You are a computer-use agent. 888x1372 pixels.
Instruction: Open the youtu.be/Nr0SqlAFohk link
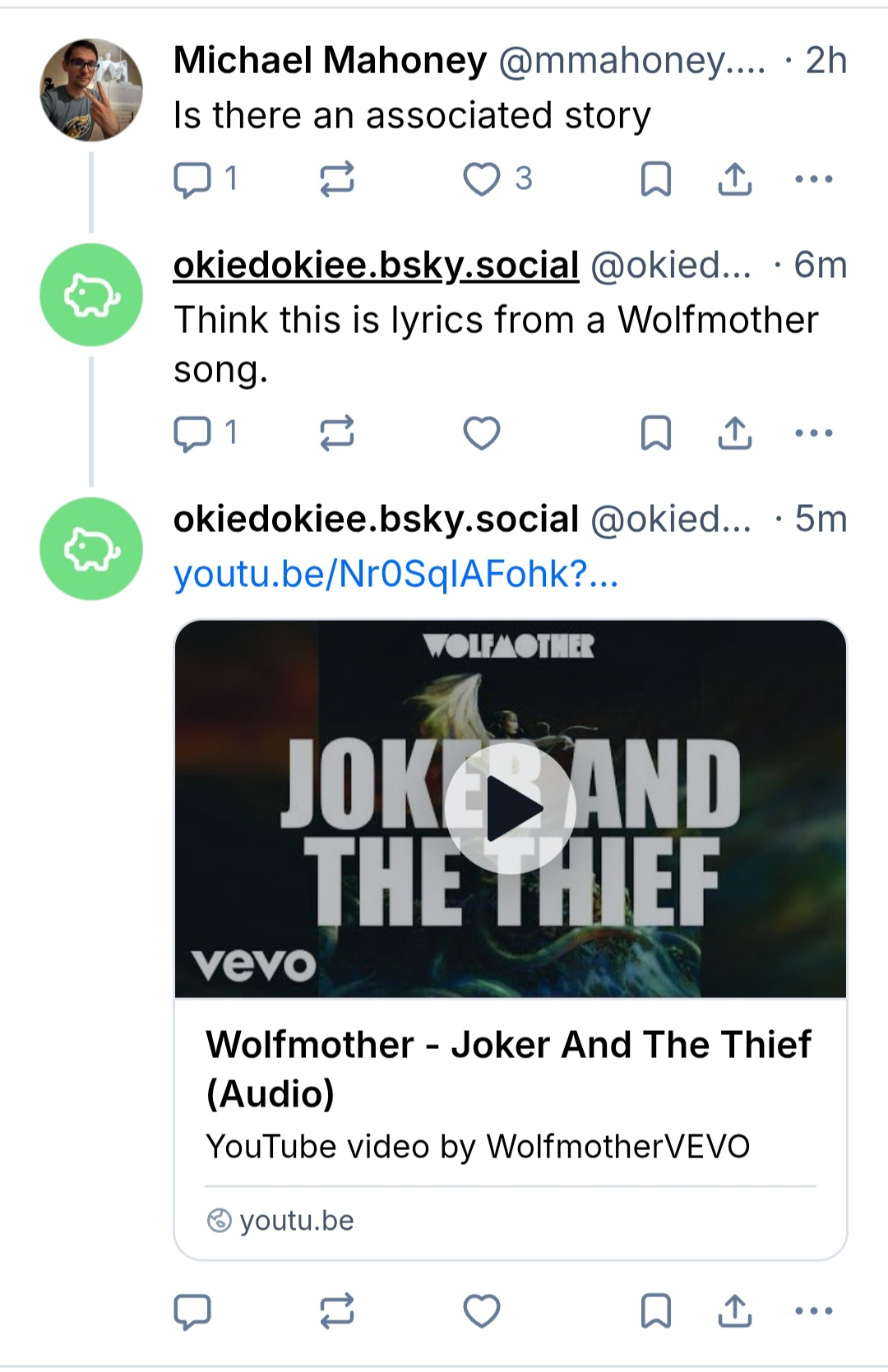click(x=395, y=574)
